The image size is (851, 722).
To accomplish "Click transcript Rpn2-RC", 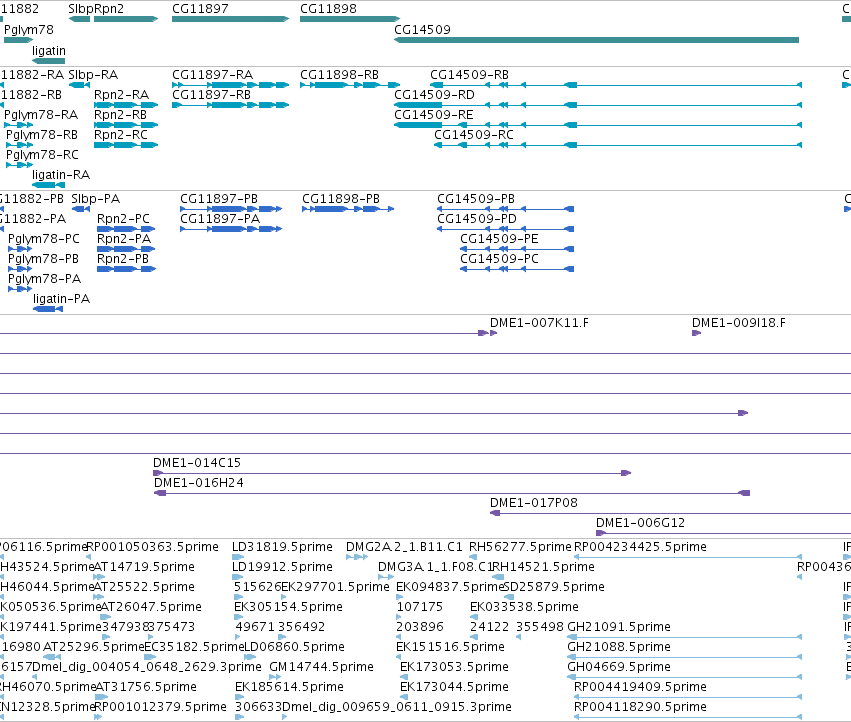I will (x=120, y=135).
